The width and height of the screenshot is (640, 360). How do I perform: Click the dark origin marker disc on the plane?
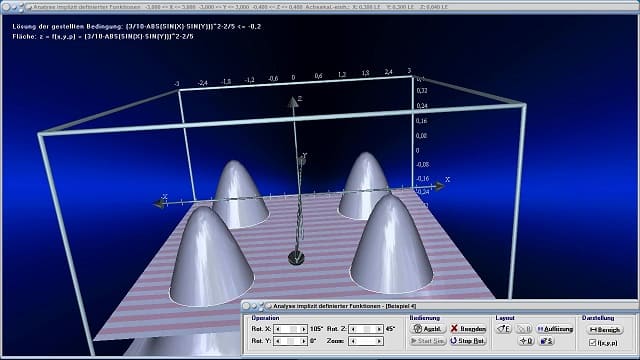[296, 258]
